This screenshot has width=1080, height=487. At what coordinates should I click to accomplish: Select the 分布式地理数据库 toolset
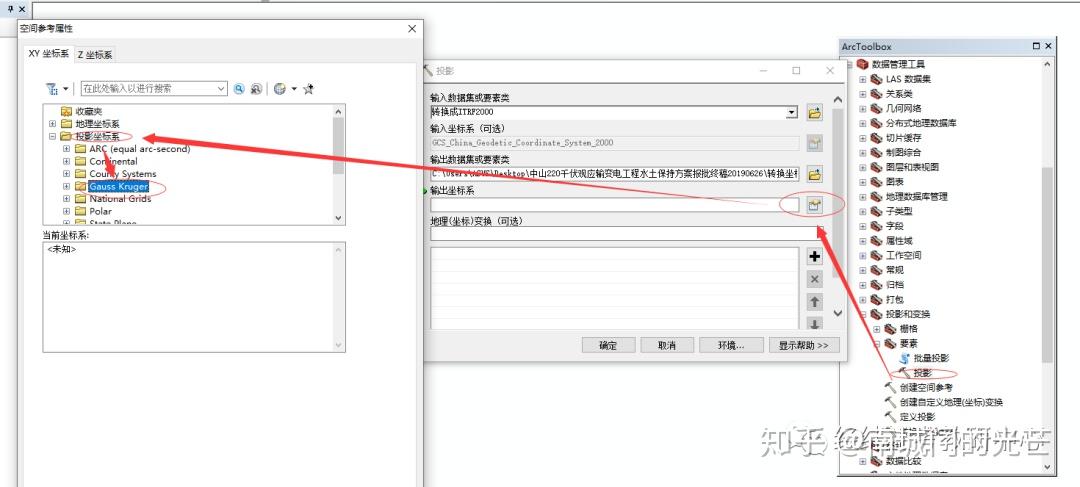point(921,123)
